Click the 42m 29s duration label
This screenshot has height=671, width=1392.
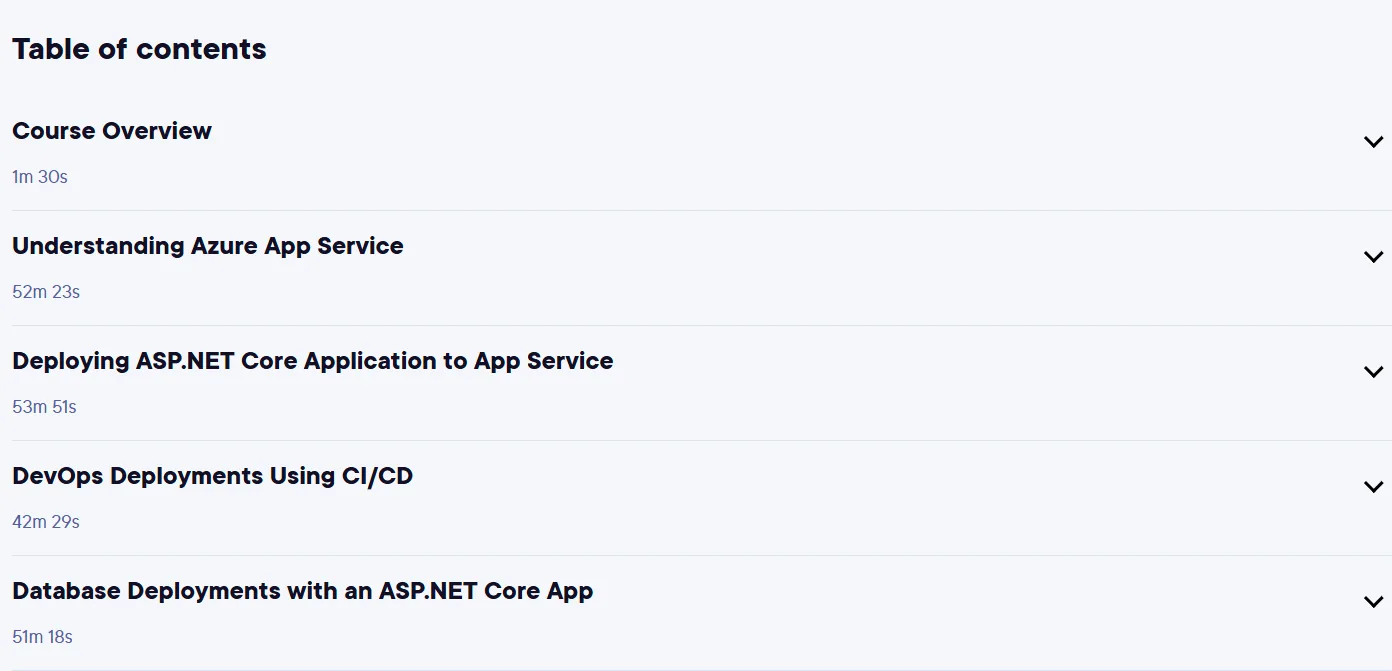click(x=46, y=522)
